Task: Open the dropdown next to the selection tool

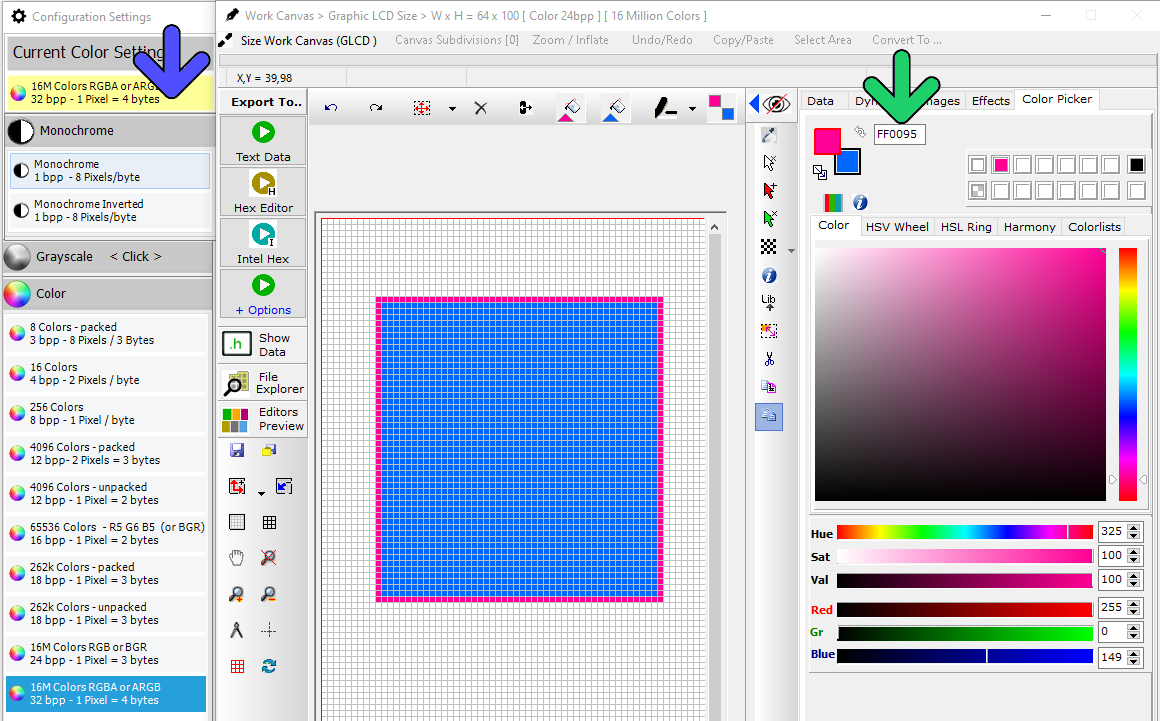Action: [452, 107]
